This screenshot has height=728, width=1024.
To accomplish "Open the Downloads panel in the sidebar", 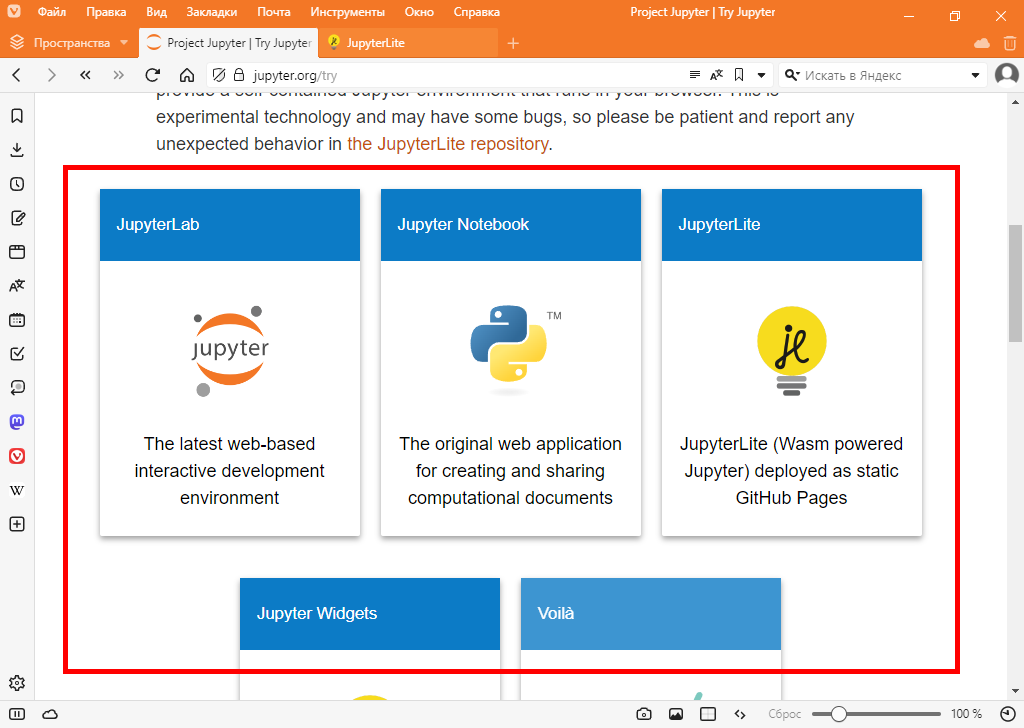I will click(x=17, y=150).
